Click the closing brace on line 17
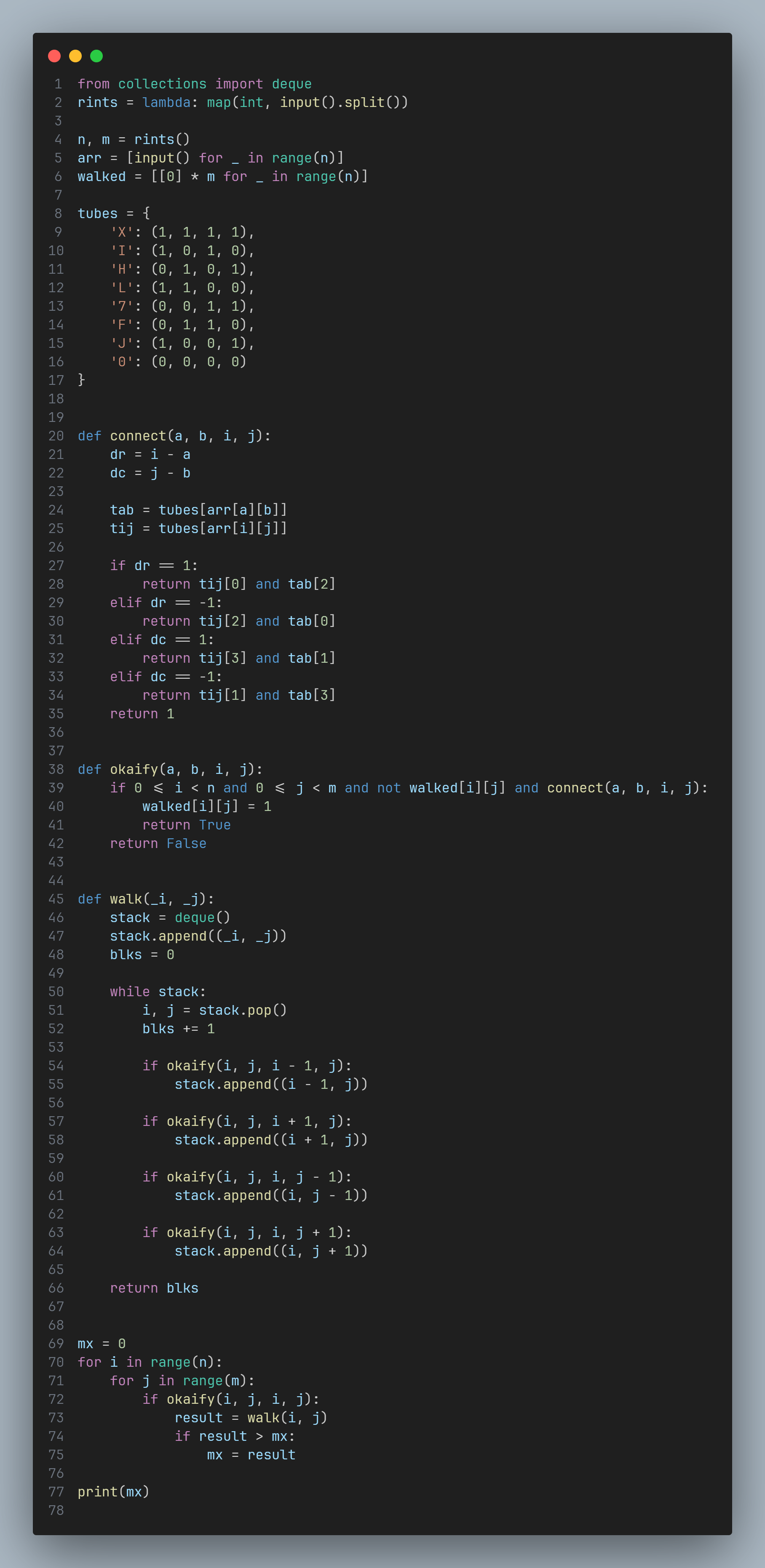The height and width of the screenshot is (1568, 765). coord(82,380)
